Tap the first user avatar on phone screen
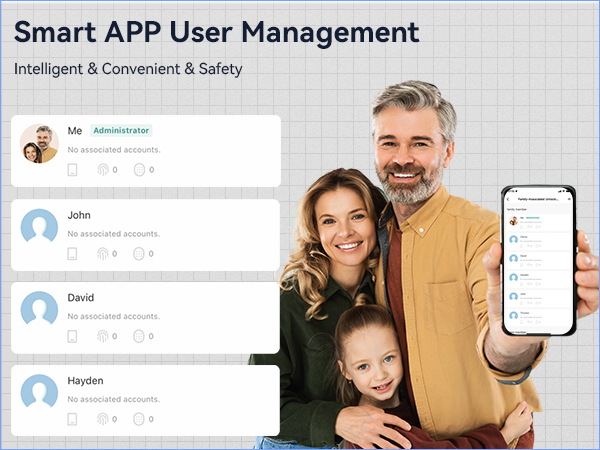Screen dimensions: 600x450 pos(514,221)
